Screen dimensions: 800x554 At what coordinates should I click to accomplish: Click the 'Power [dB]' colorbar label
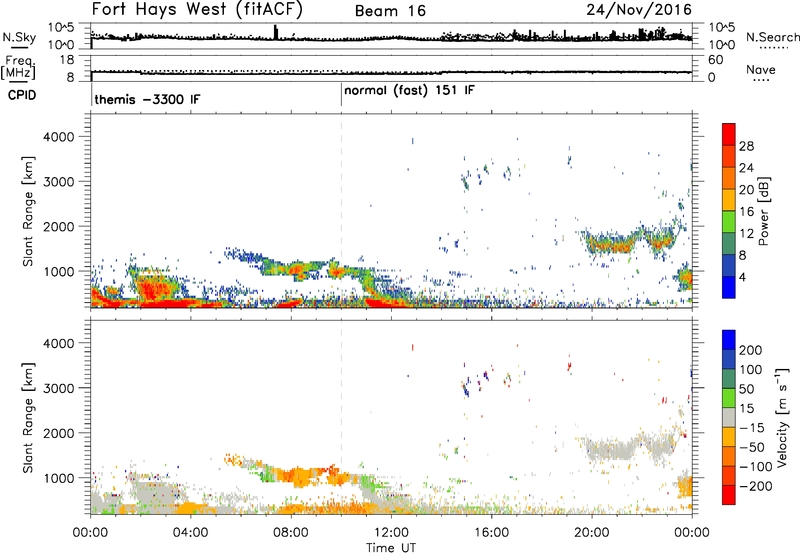pyautogui.click(x=764, y=211)
